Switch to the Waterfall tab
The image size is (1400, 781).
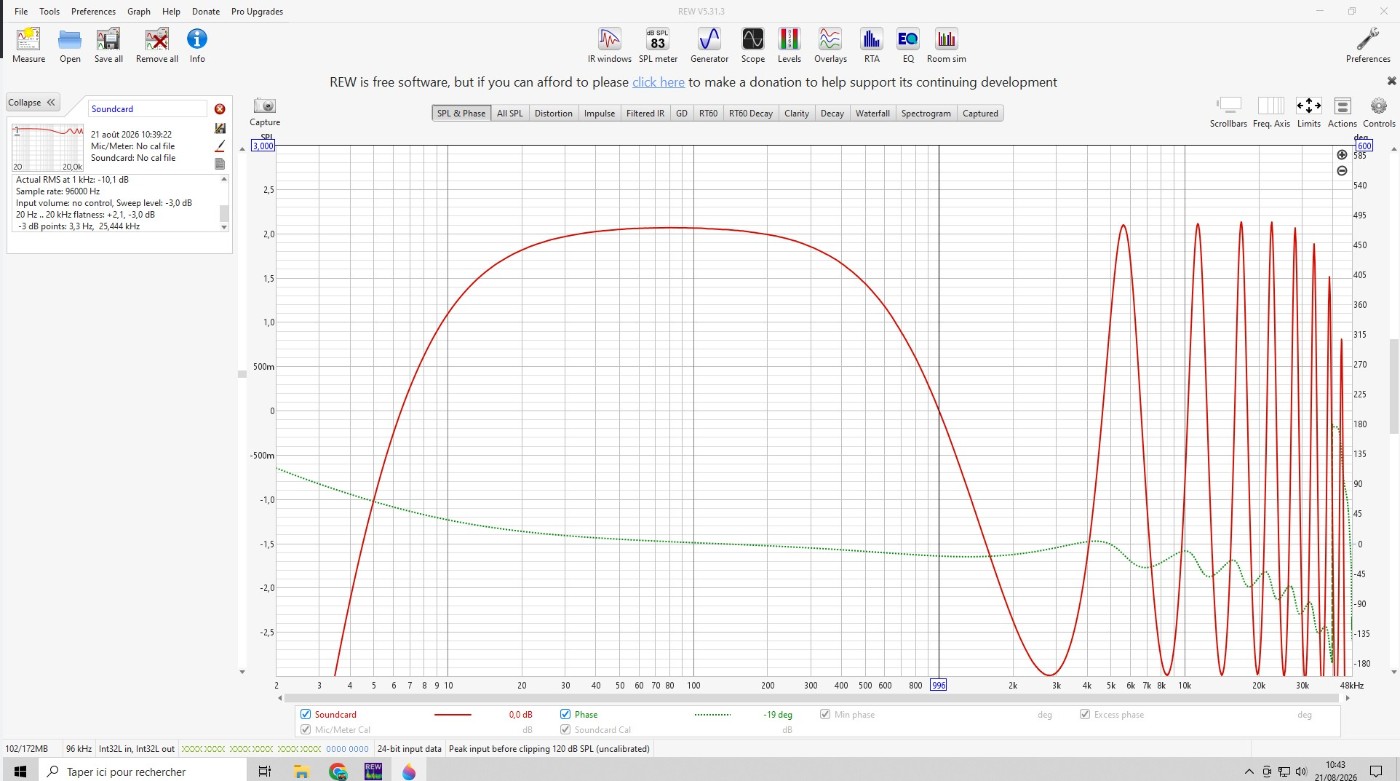872,113
